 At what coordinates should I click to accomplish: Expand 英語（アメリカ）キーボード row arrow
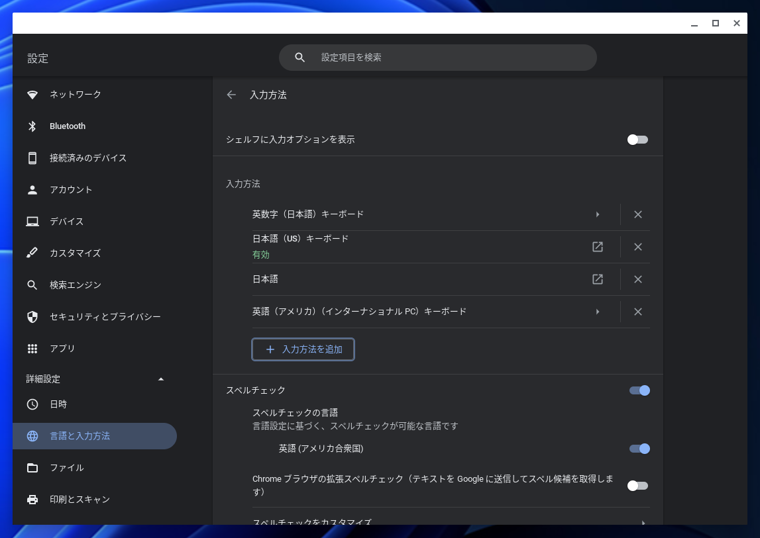[598, 312]
